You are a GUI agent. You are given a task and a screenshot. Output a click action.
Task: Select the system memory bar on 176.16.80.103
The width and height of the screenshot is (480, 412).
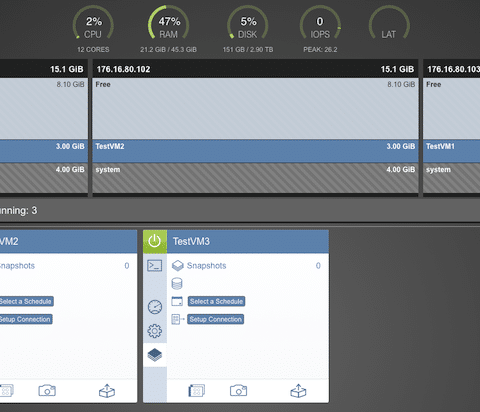click(452, 178)
